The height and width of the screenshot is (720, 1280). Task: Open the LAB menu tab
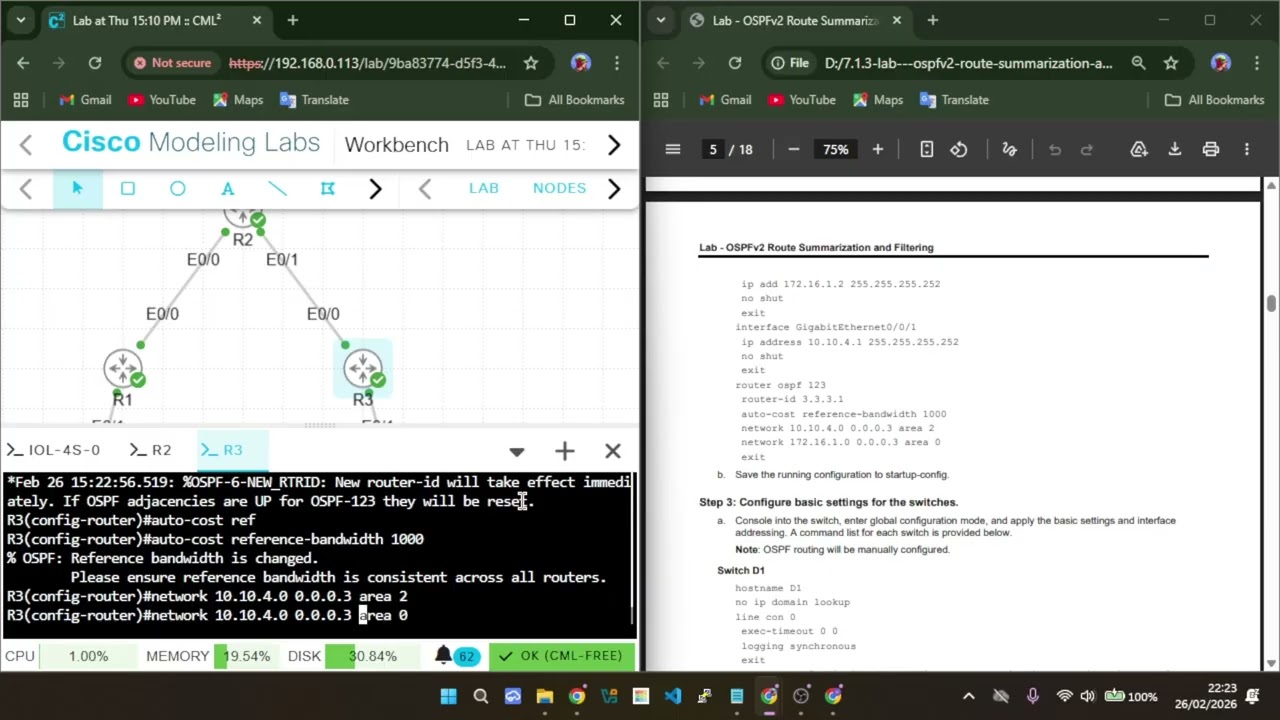click(x=484, y=188)
